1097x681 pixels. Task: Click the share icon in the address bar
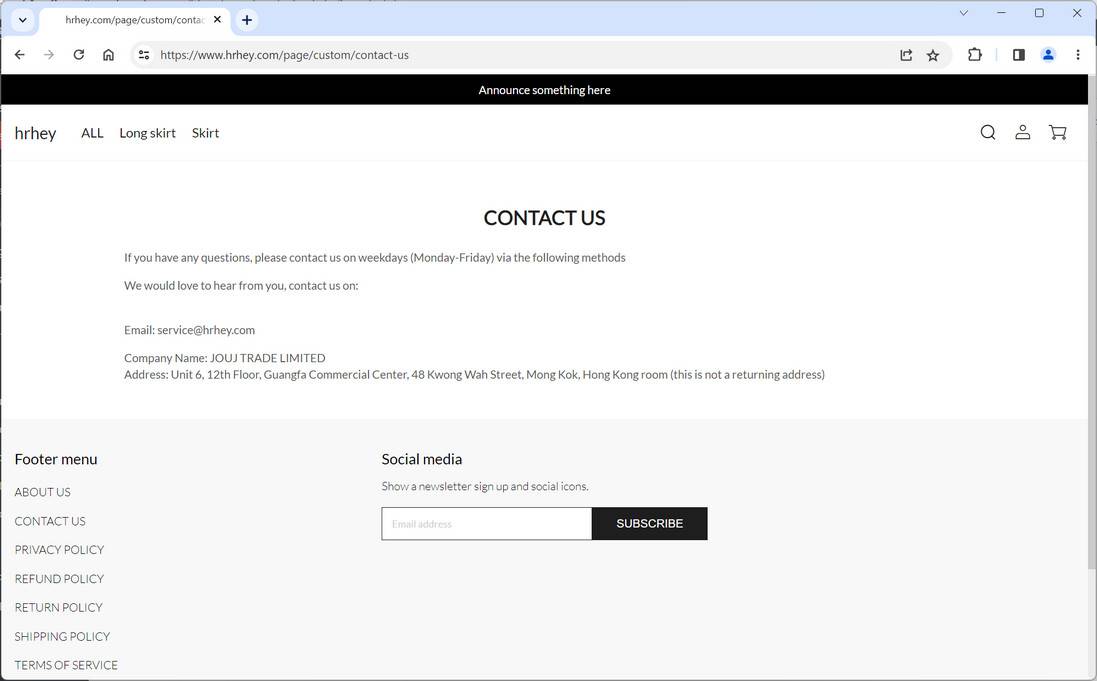coord(905,55)
